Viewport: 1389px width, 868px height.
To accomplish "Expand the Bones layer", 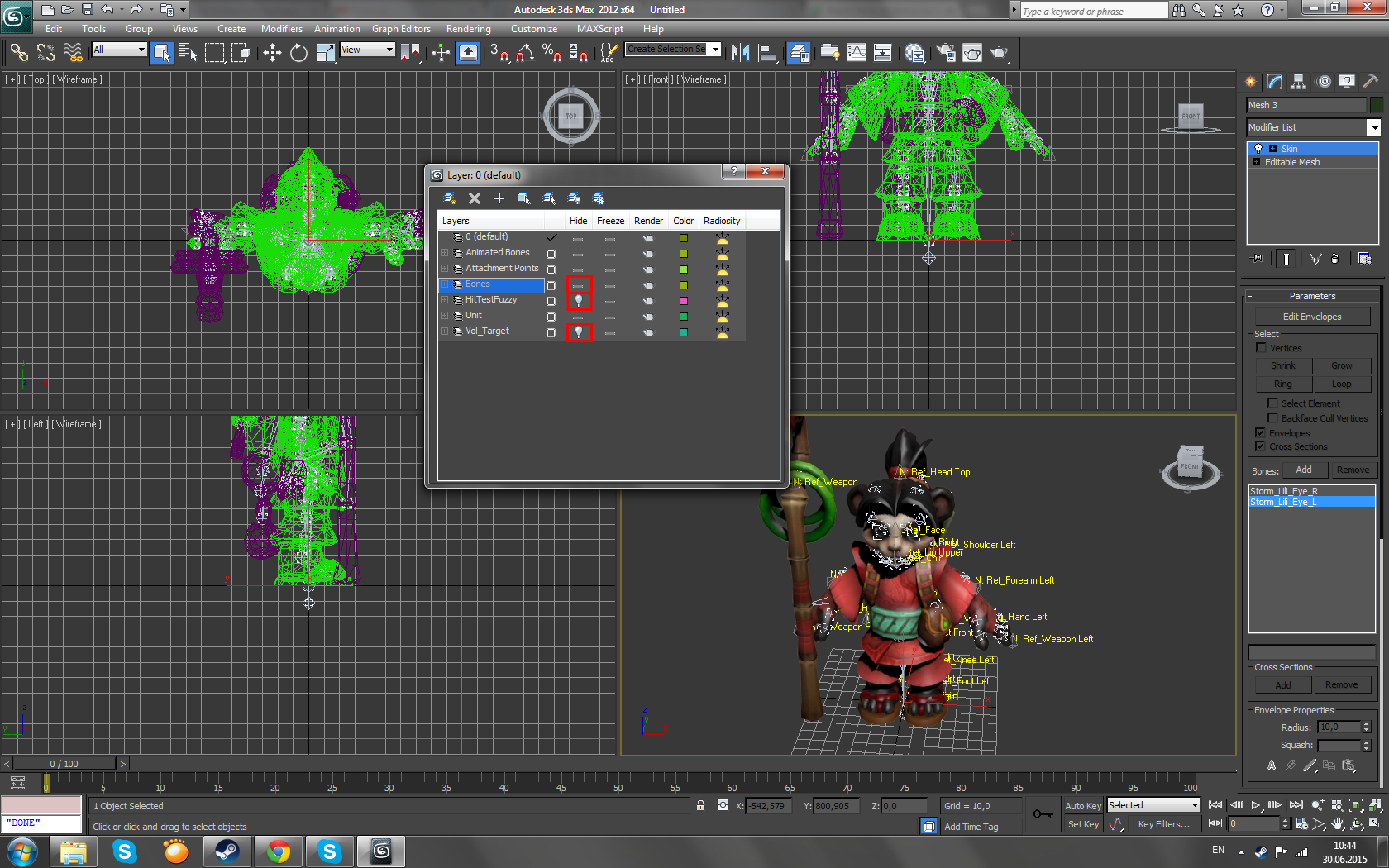I will 445,284.
